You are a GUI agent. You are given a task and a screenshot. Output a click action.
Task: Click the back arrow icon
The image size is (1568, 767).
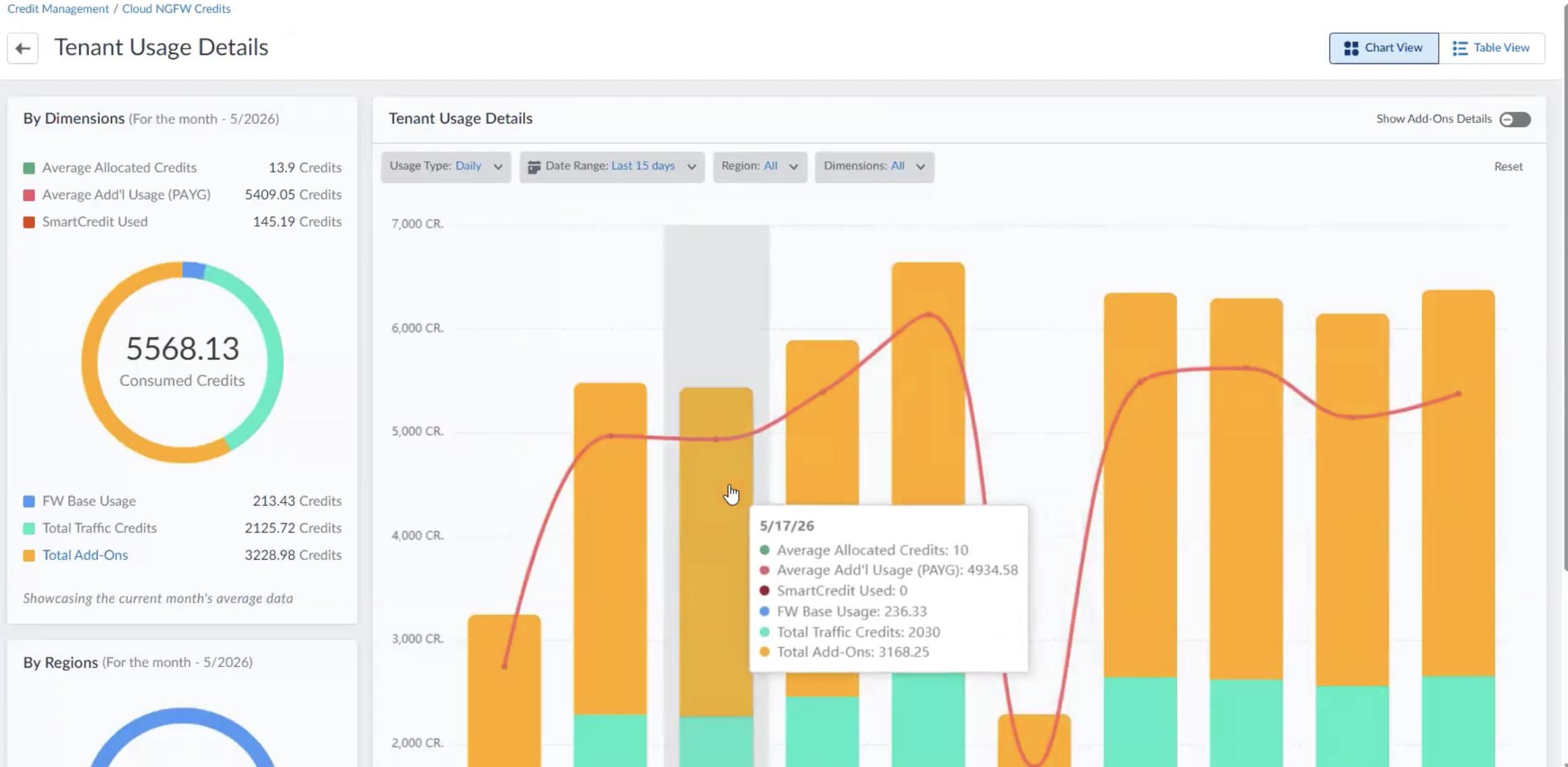(x=22, y=49)
